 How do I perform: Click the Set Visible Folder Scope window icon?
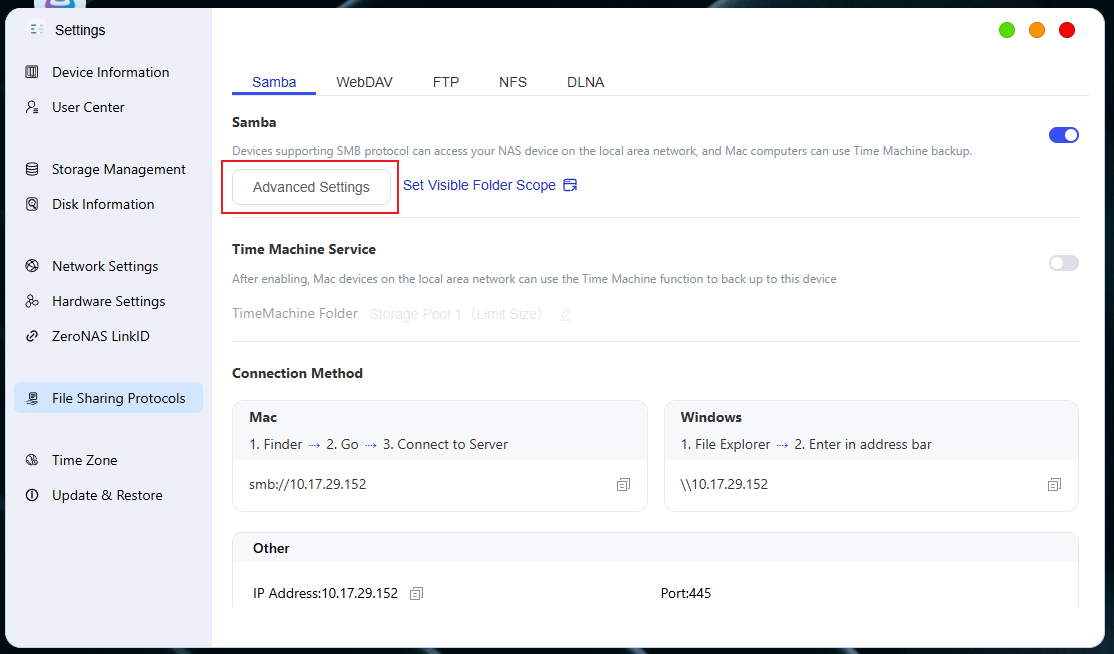[x=570, y=185]
